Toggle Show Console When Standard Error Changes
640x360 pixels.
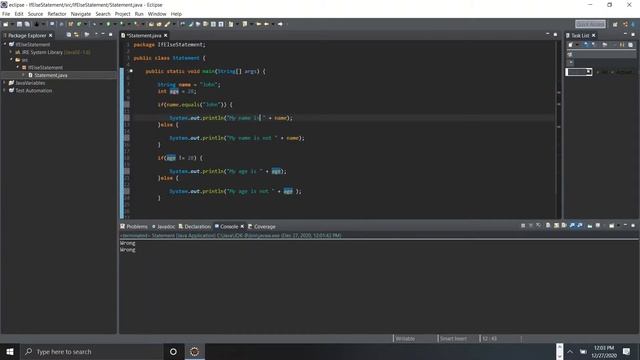pyautogui.click(x=580, y=225)
